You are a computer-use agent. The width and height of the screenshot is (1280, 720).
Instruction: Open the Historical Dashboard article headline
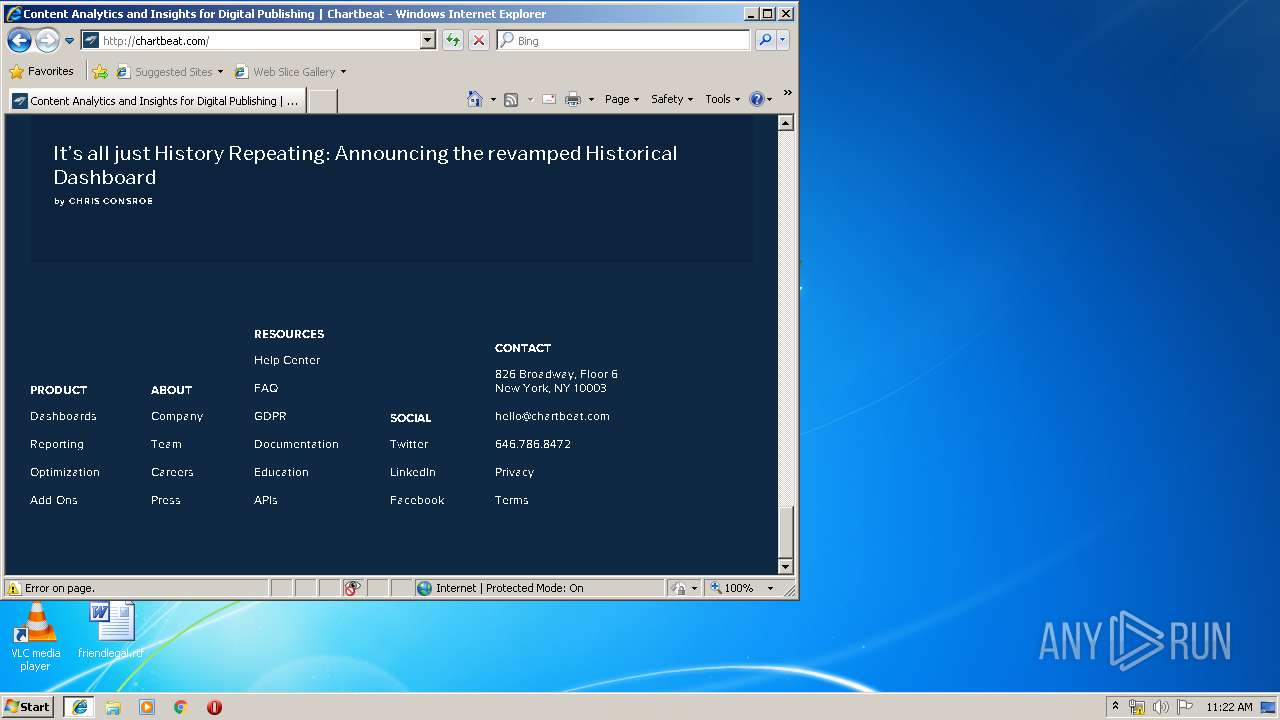click(365, 165)
